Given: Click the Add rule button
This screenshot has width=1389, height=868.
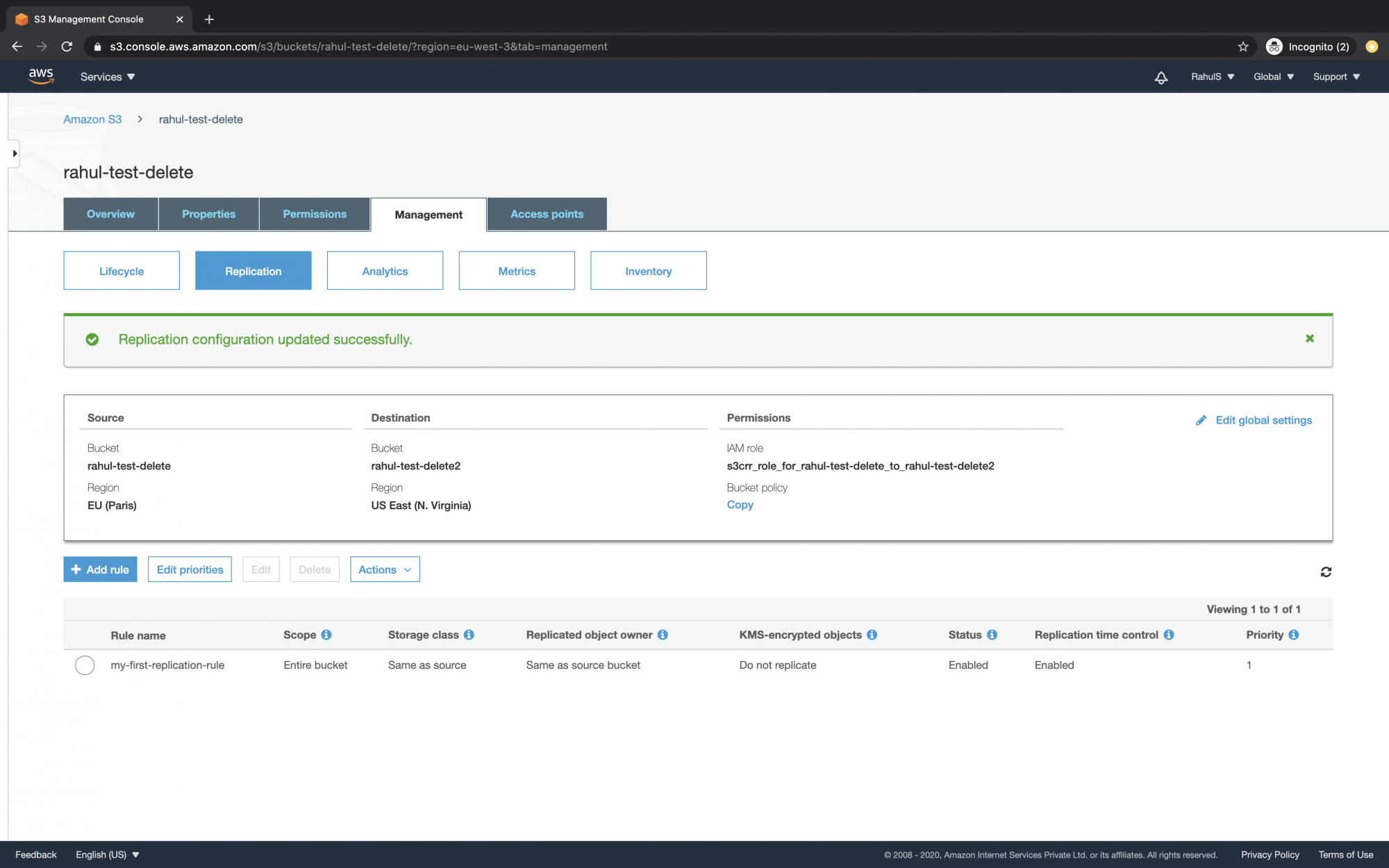Looking at the screenshot, I should pyautogui.click(x=100, y=569).
